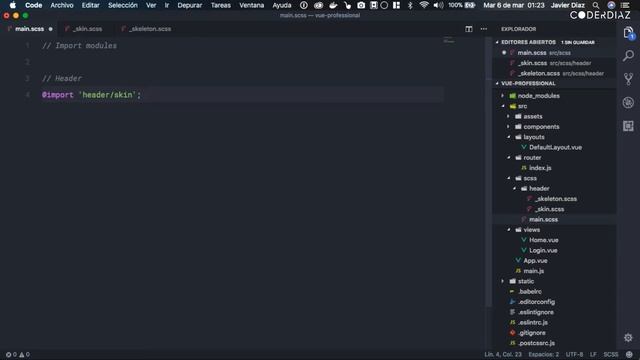This screenshot has width=640, height=360.
Task: Open _skin.scss in the header folder tree
Action: coord(549,209)
